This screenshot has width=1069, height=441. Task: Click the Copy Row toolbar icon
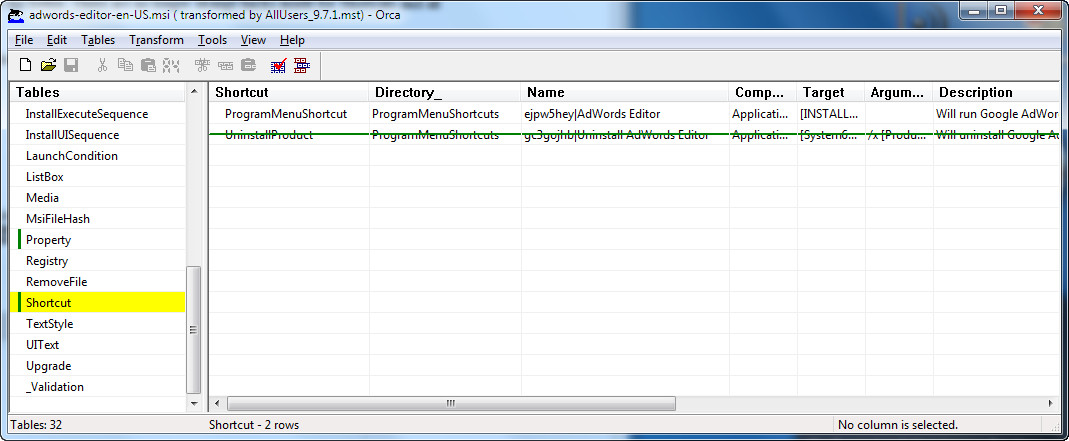pyautogui.click(x=225, y=65)
